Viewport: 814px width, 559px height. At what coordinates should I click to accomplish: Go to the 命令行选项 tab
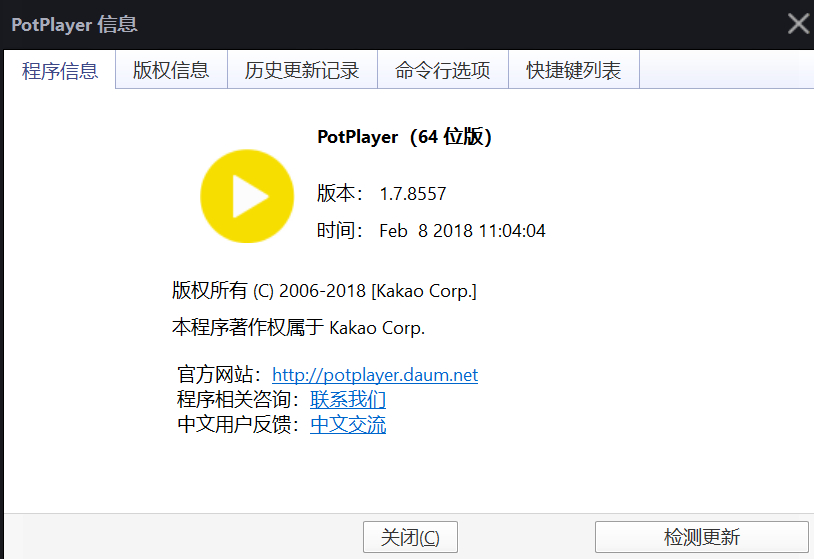[443, 70]
